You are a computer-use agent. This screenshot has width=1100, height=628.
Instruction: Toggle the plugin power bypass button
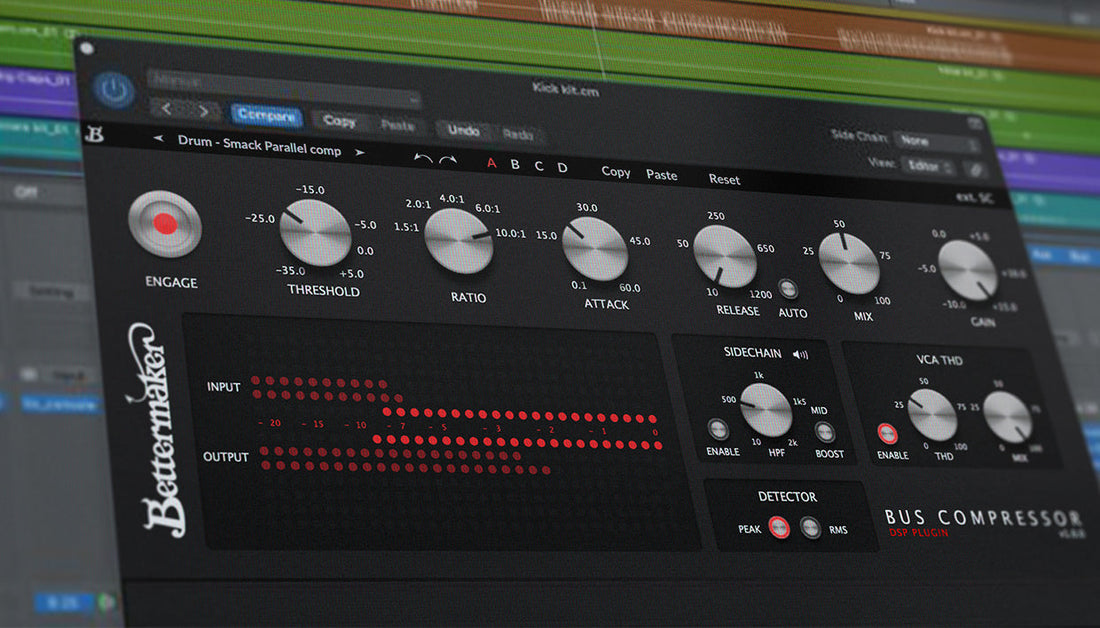tap(114, 90)
